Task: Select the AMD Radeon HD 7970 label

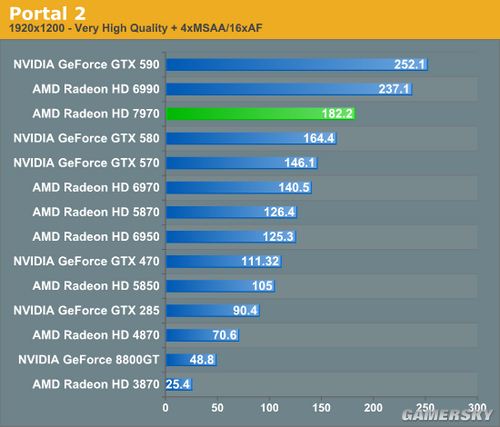Action: coord(96,114)
